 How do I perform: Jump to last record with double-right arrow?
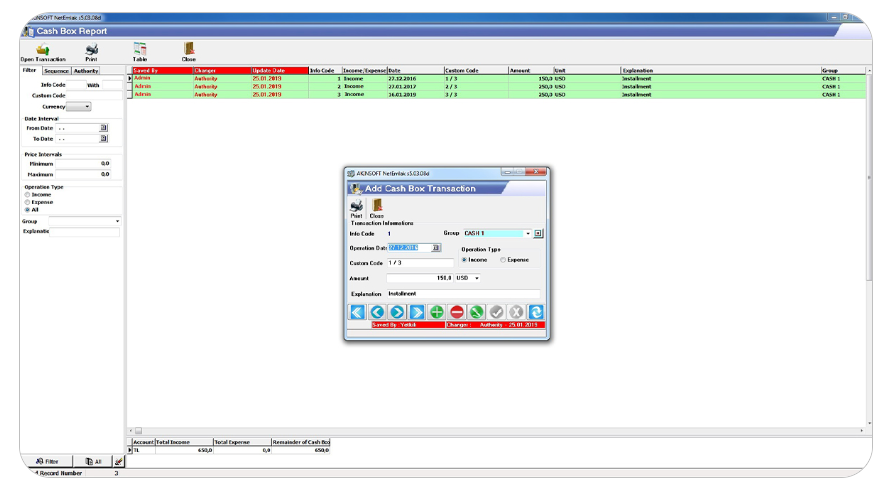point(417,312)
